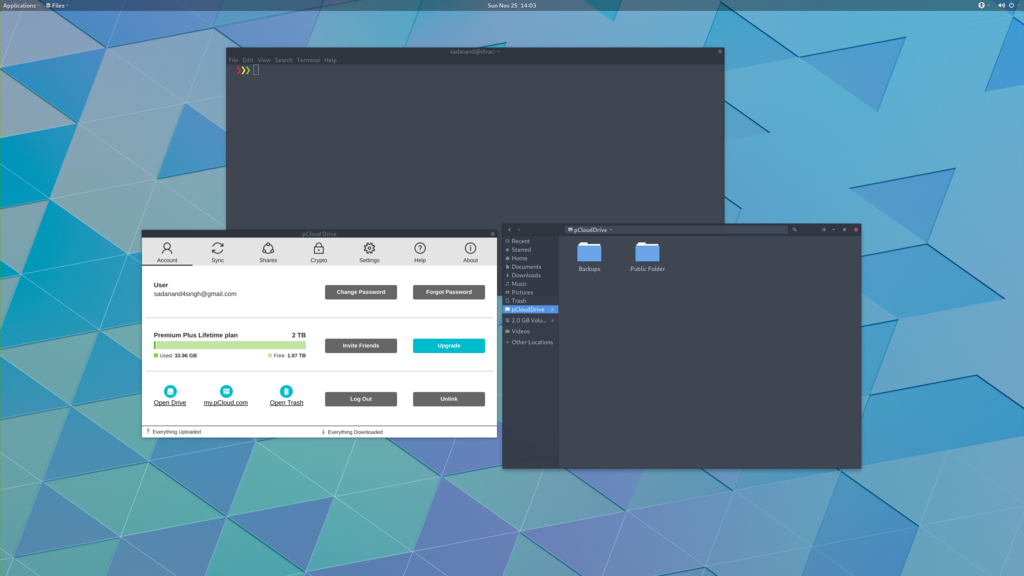
Task: Eject the 2.0 GB Volume via eject icon
Action: 552,321
